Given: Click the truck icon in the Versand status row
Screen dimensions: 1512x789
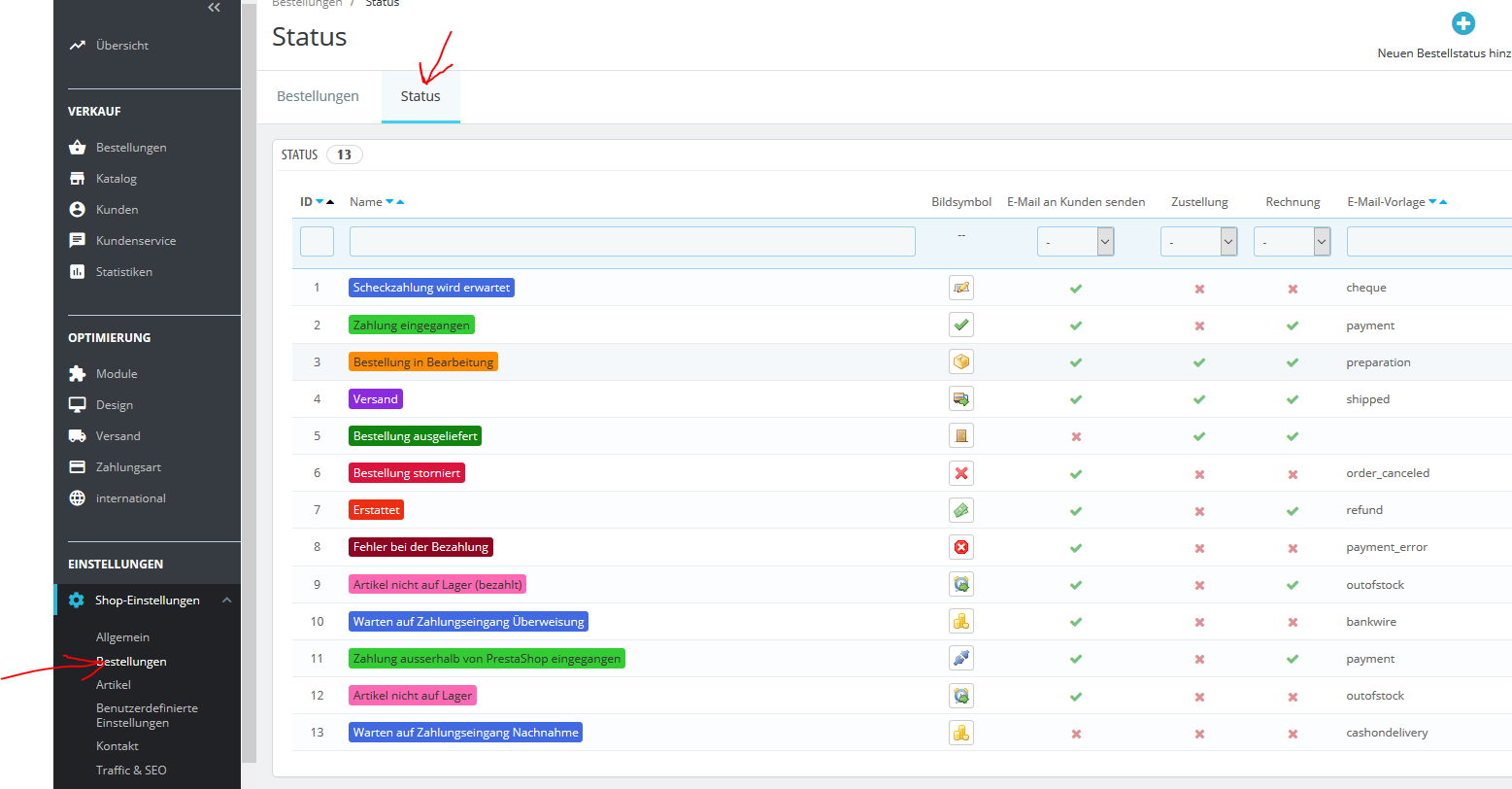Looking at the screenshot, I should 961,398.
